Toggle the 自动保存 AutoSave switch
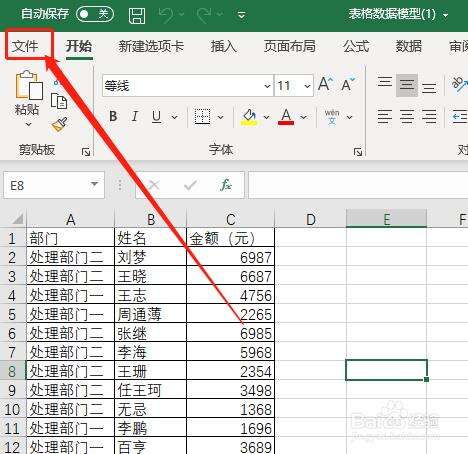 tap(95, 14)
